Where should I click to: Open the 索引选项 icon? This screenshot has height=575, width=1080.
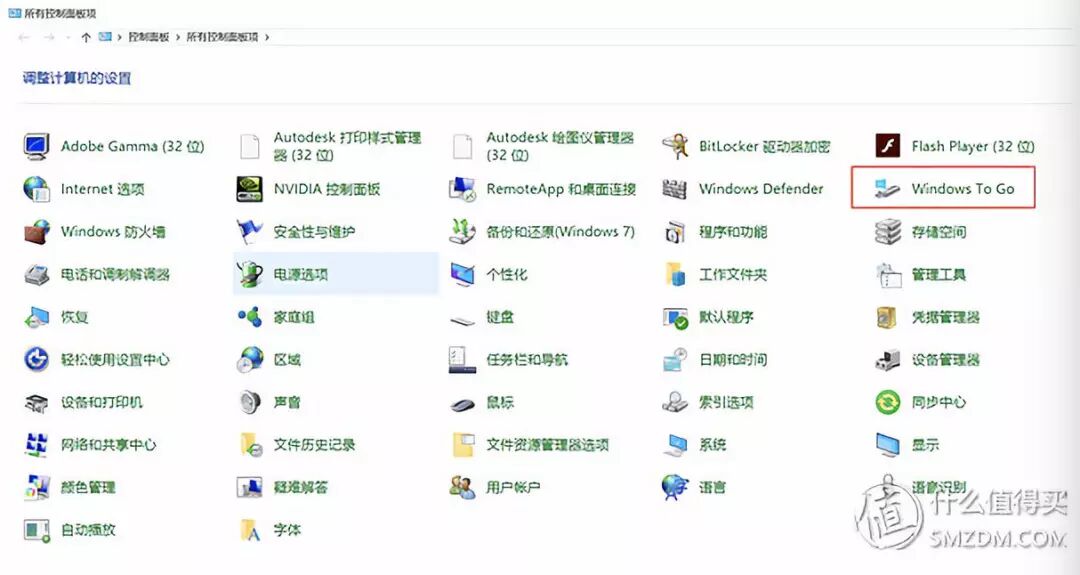click(x=675, y=402)
